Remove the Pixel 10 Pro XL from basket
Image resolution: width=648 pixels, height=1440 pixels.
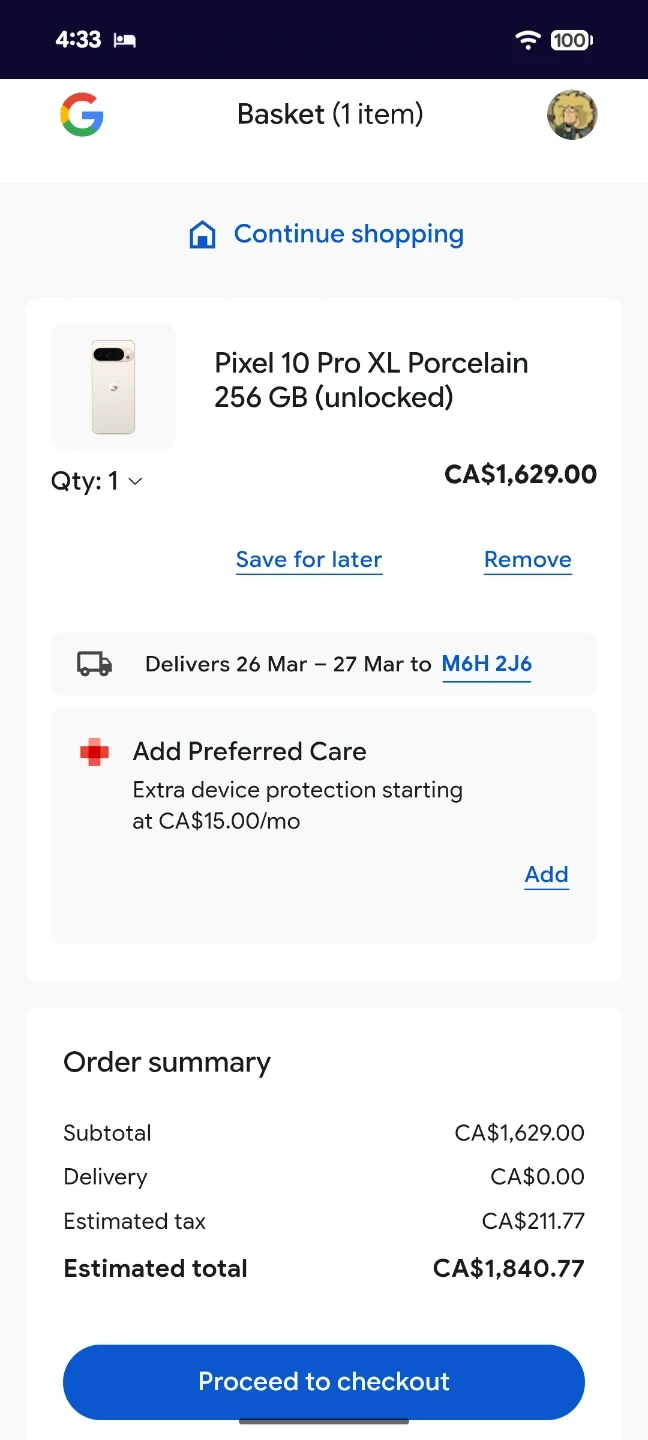pyautogui.click(x=528, y=560)
